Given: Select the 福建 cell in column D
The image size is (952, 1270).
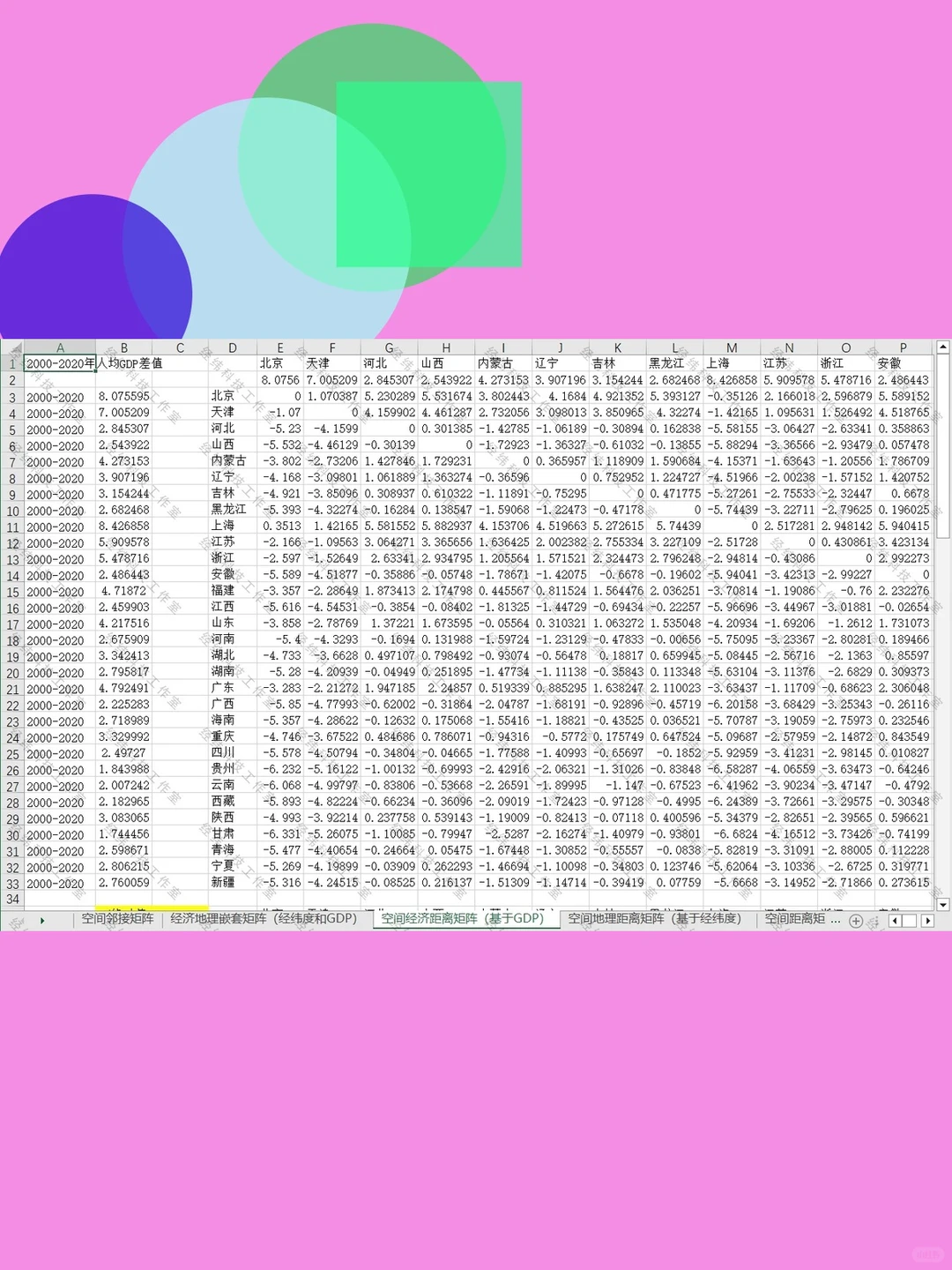Looking at the screenshot, I should (233, 591).
